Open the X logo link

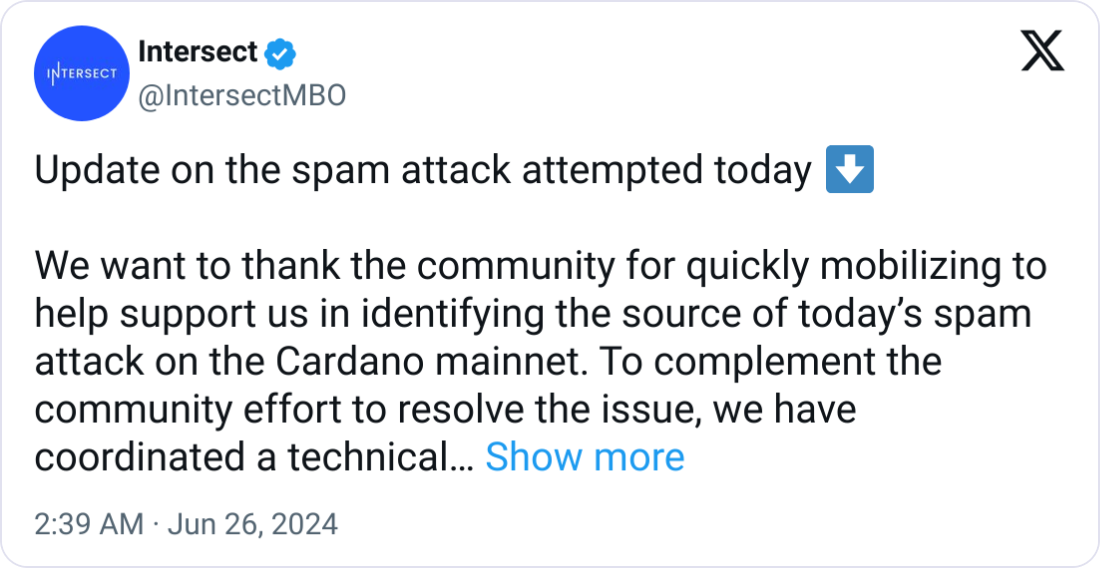(x=1042, y=51)
